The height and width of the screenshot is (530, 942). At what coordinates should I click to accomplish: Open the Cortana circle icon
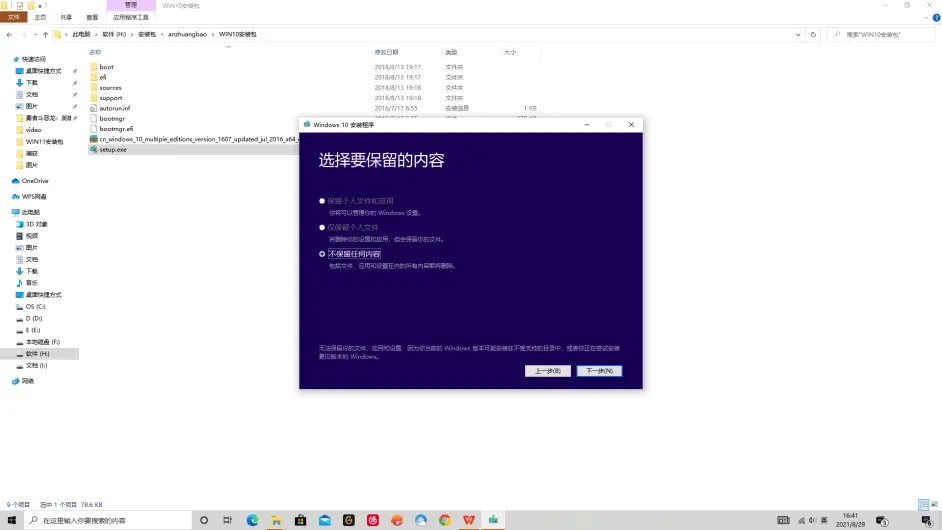tap(204, 520)
